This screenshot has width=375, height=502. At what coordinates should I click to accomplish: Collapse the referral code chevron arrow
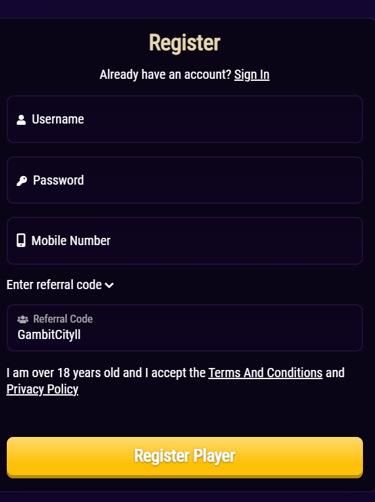[109, 285]
